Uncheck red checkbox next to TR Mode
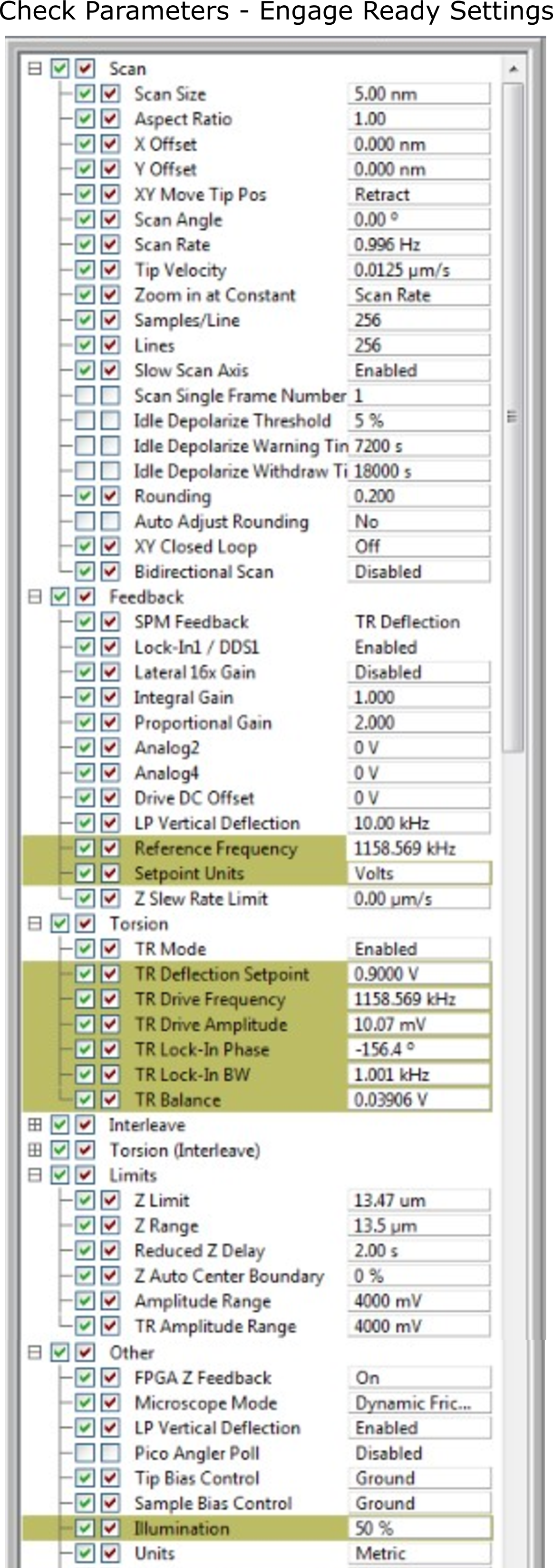The width and height of the screenshot is (553, 1568). [109, 948]
